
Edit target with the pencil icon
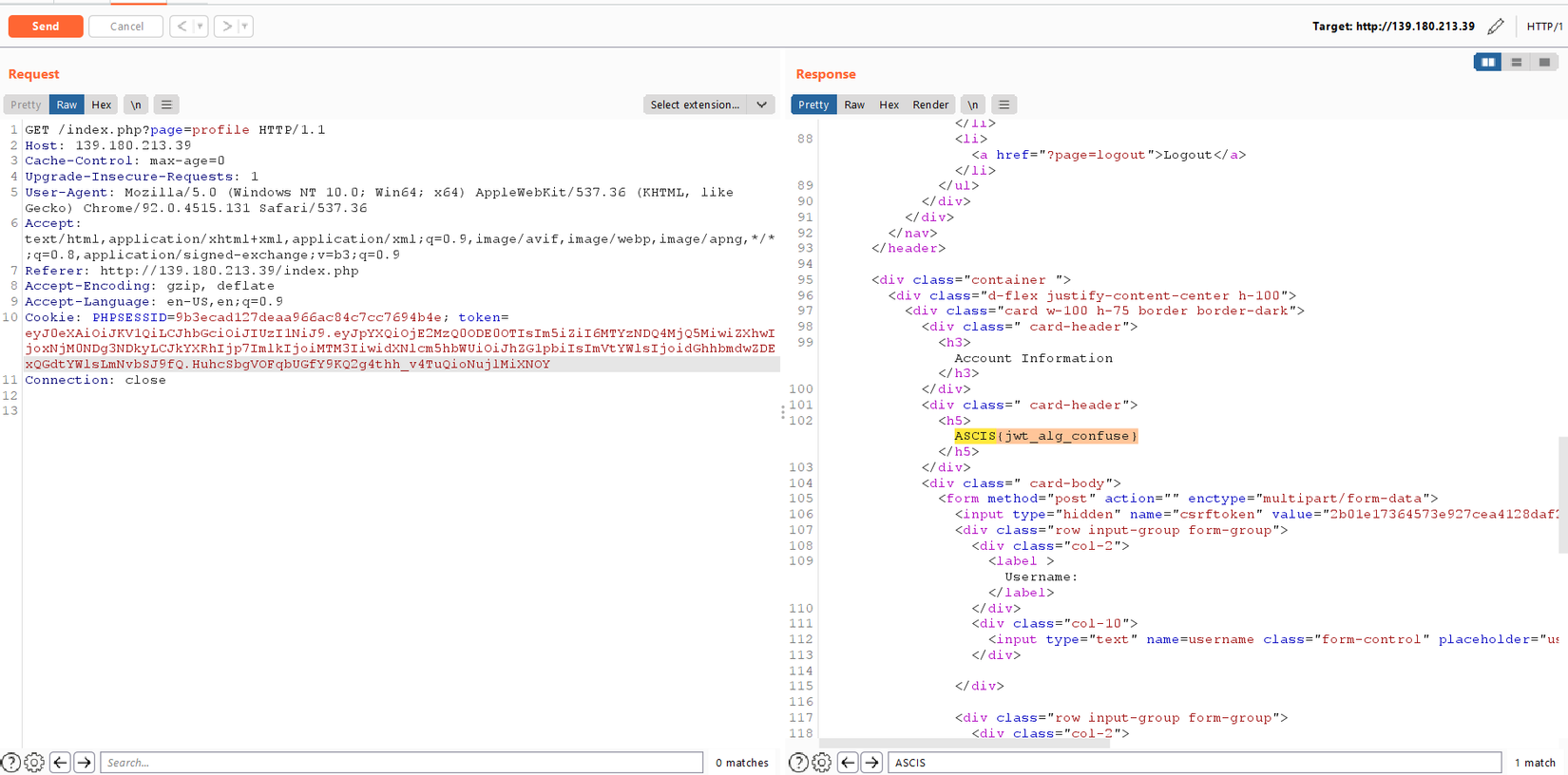tap(1496, 27)
